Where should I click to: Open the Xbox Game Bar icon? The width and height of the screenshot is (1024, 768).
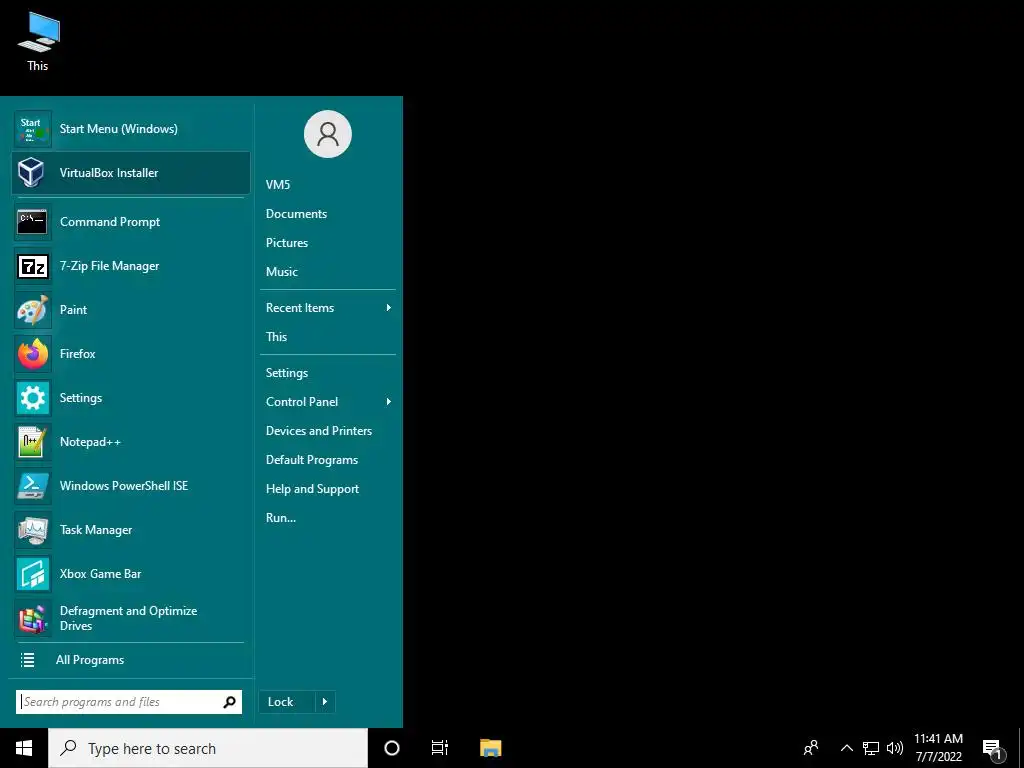point(33,573)
